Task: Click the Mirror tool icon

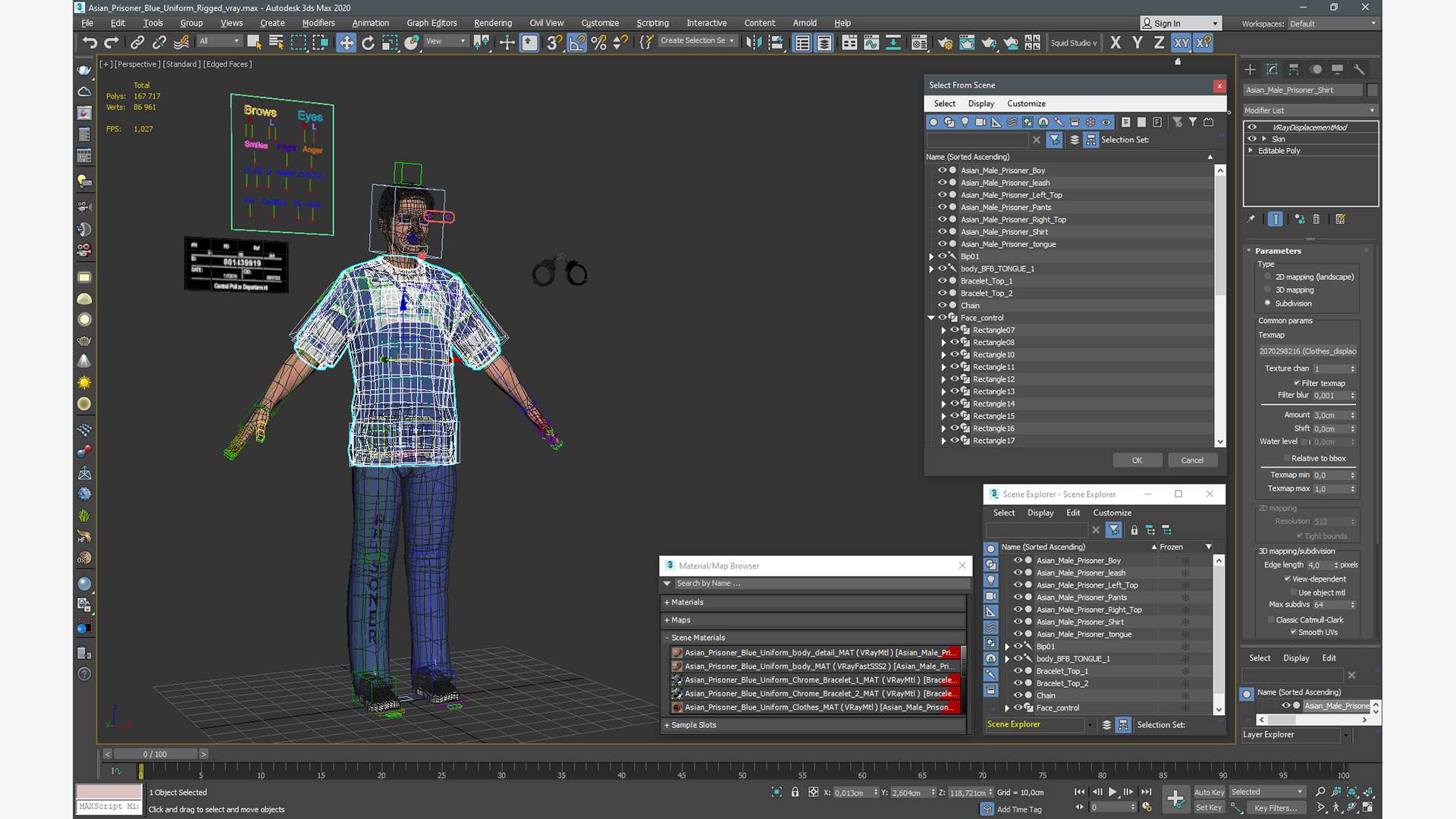Action: [x=753, y=42]
